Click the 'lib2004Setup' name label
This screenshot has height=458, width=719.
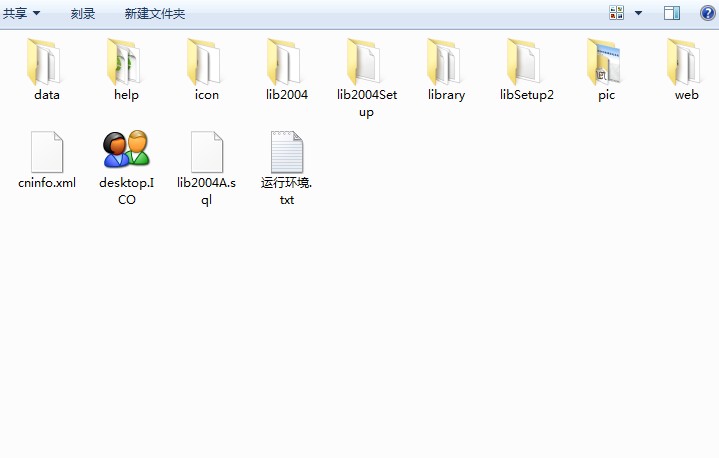pos(367,103)
